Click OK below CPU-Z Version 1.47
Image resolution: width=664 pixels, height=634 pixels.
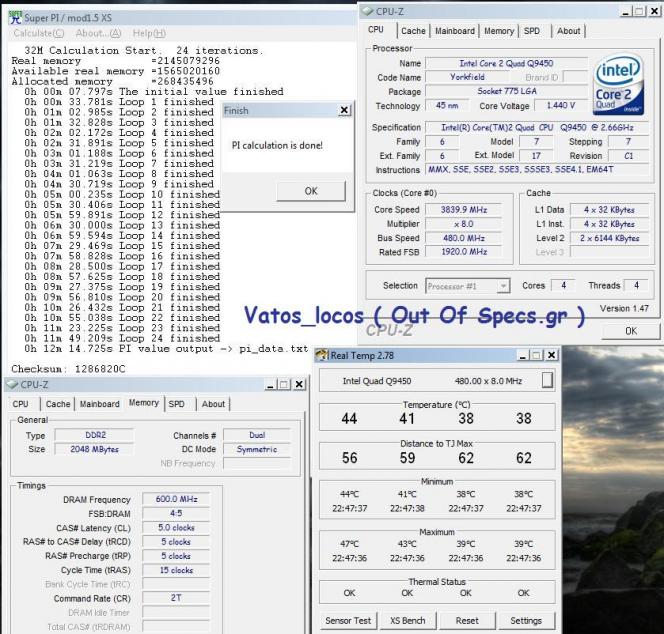pos(630,329)
